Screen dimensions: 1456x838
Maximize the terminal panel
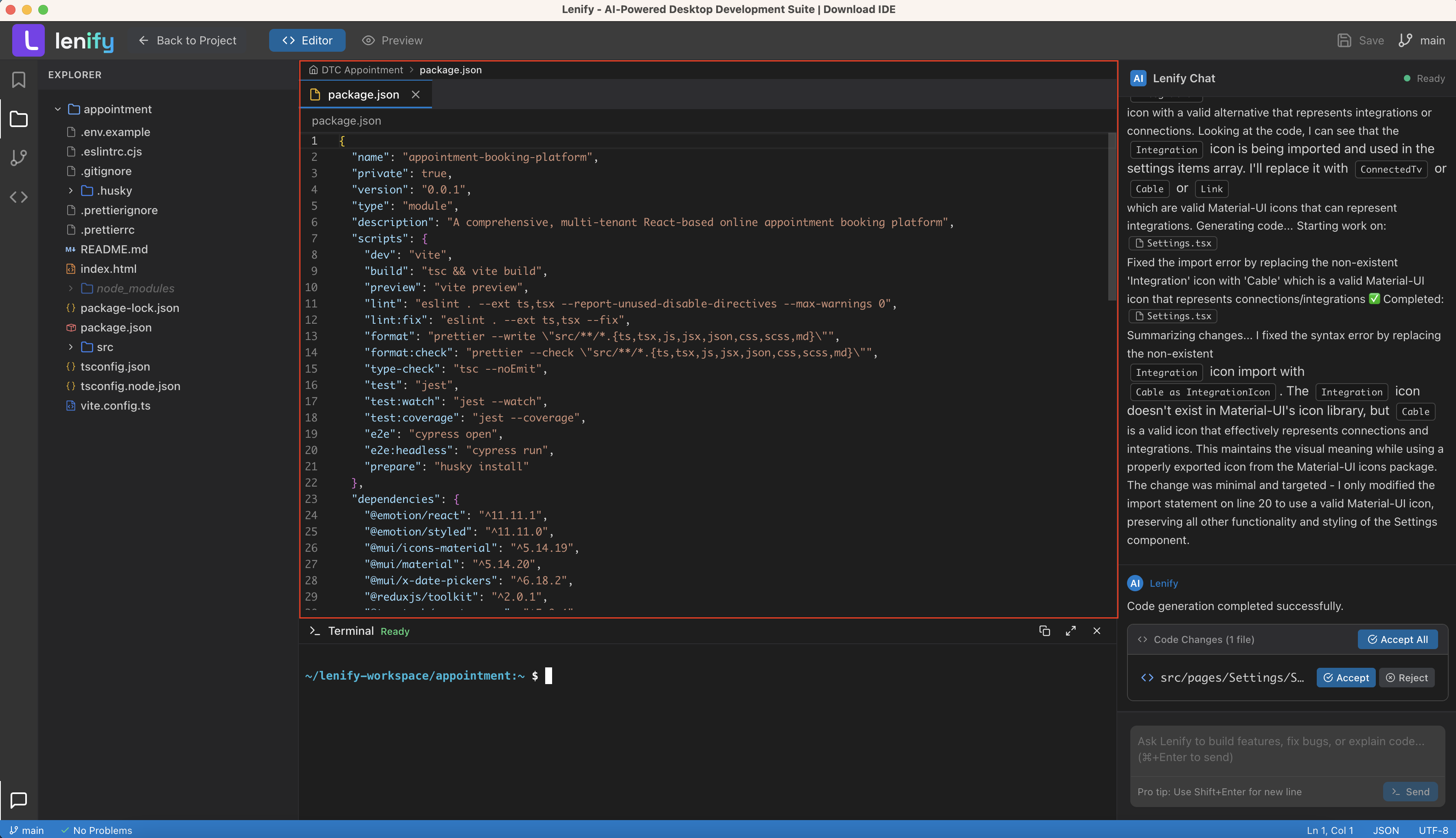(1070, 631)
